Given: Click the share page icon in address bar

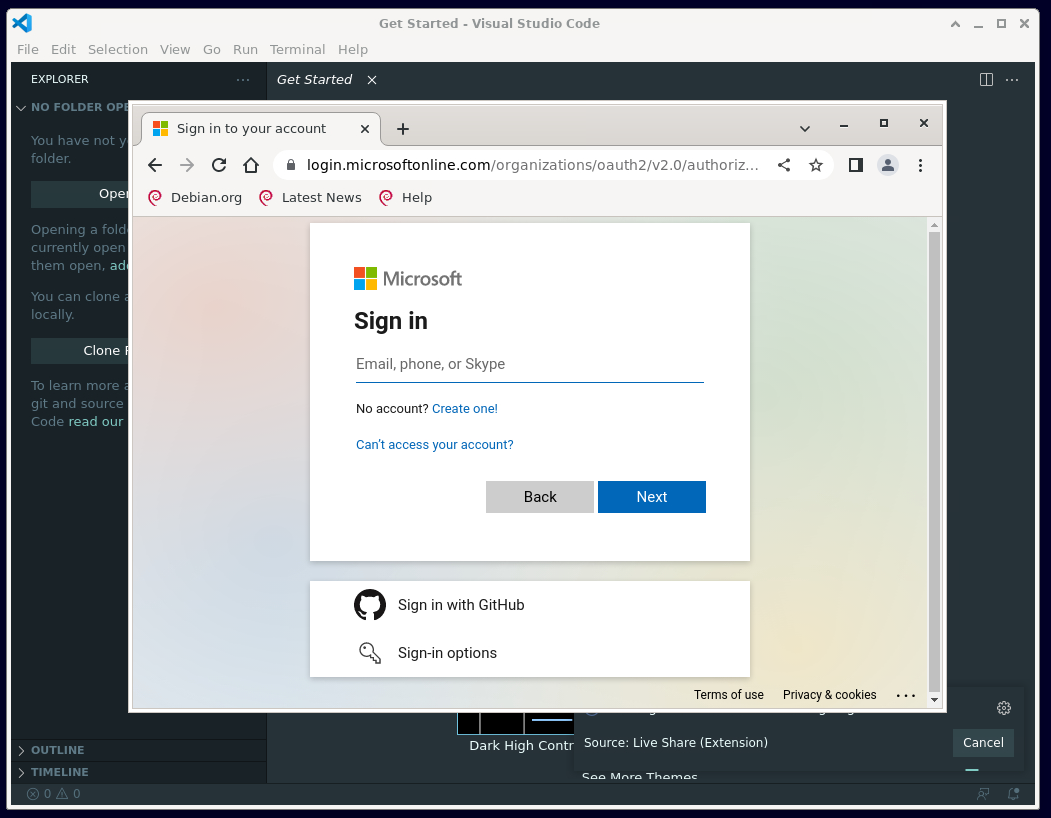Looking at the screenshot, I should [x=784, y=165].
